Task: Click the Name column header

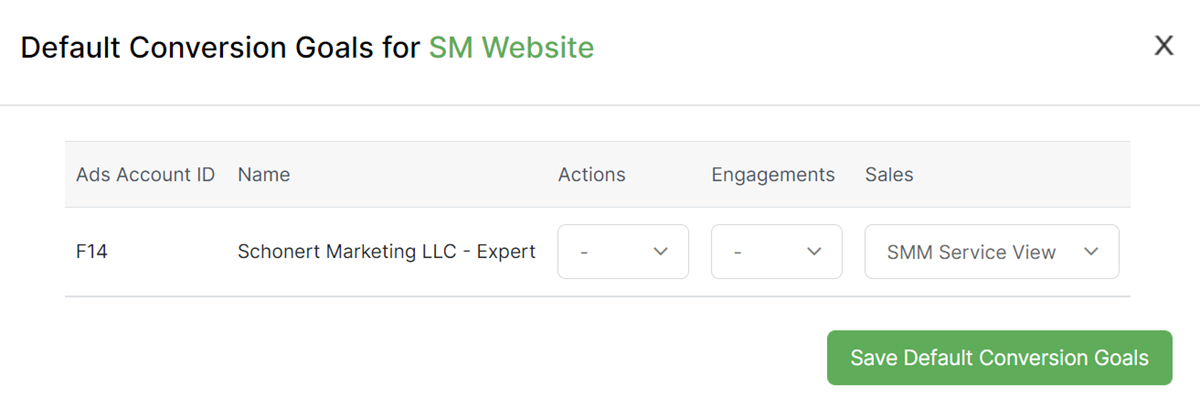Action: (x=264, y=175)
